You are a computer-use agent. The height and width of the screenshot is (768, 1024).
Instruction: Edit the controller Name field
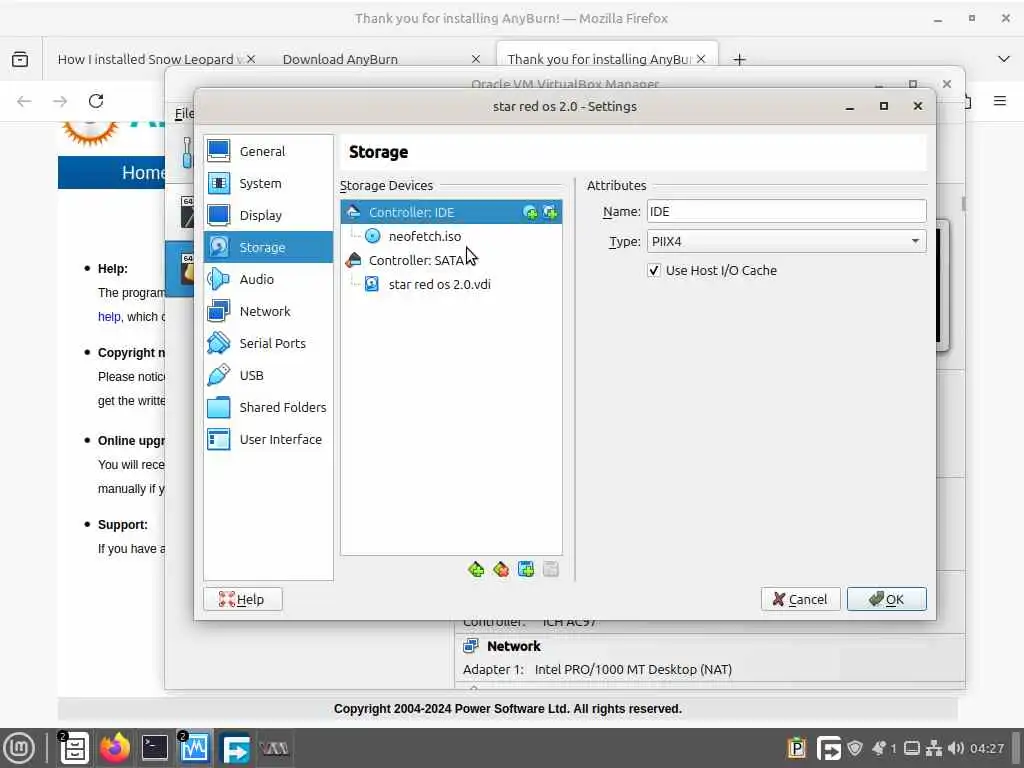pos(786,212)
